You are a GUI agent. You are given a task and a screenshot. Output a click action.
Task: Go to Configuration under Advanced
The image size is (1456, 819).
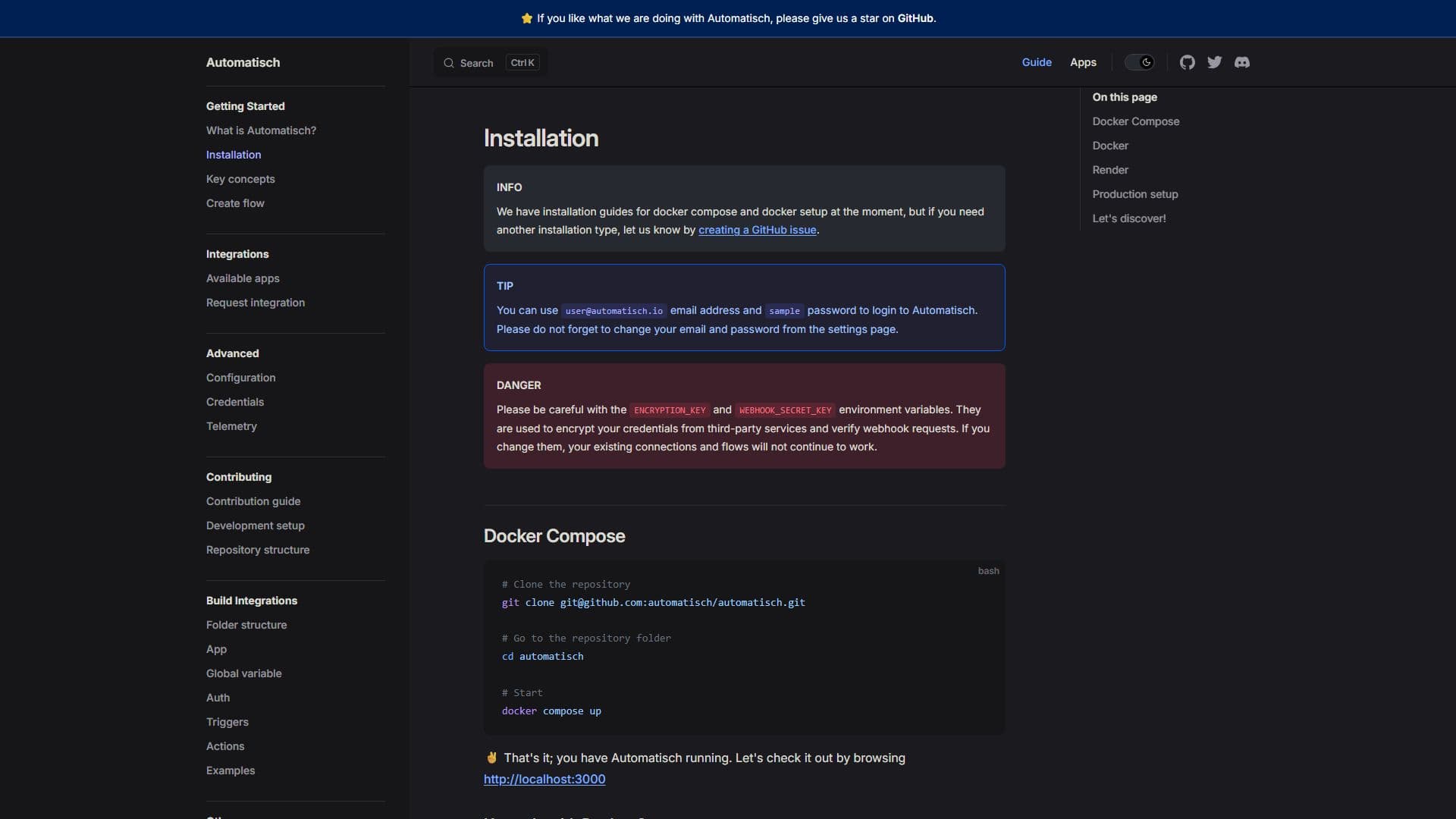click(x=240, y=378)
